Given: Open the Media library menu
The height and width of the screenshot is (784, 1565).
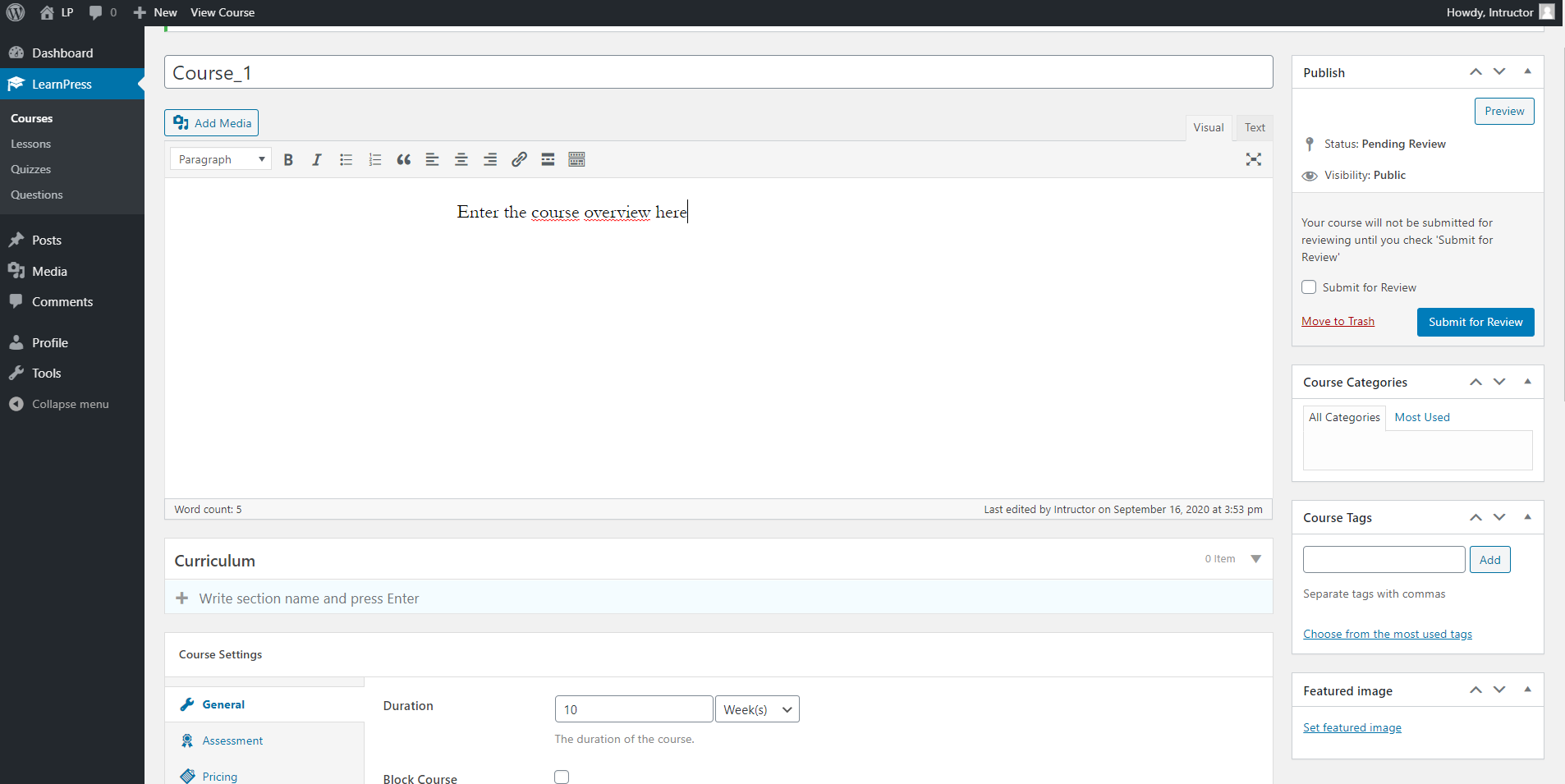Looking at the screenshot, I should click(72, 271).
